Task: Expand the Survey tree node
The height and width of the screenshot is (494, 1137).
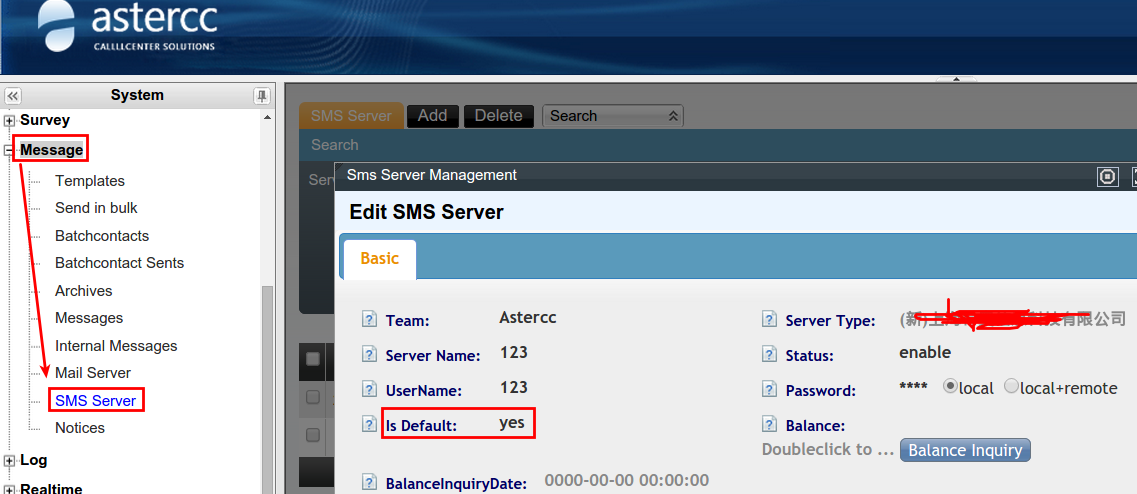Action: (x=10, y=121)
